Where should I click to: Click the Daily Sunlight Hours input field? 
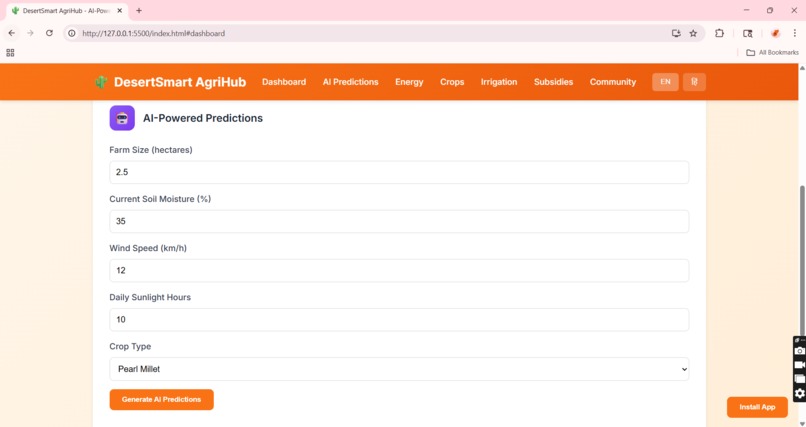pyautogui.click(x=399, y=320)
